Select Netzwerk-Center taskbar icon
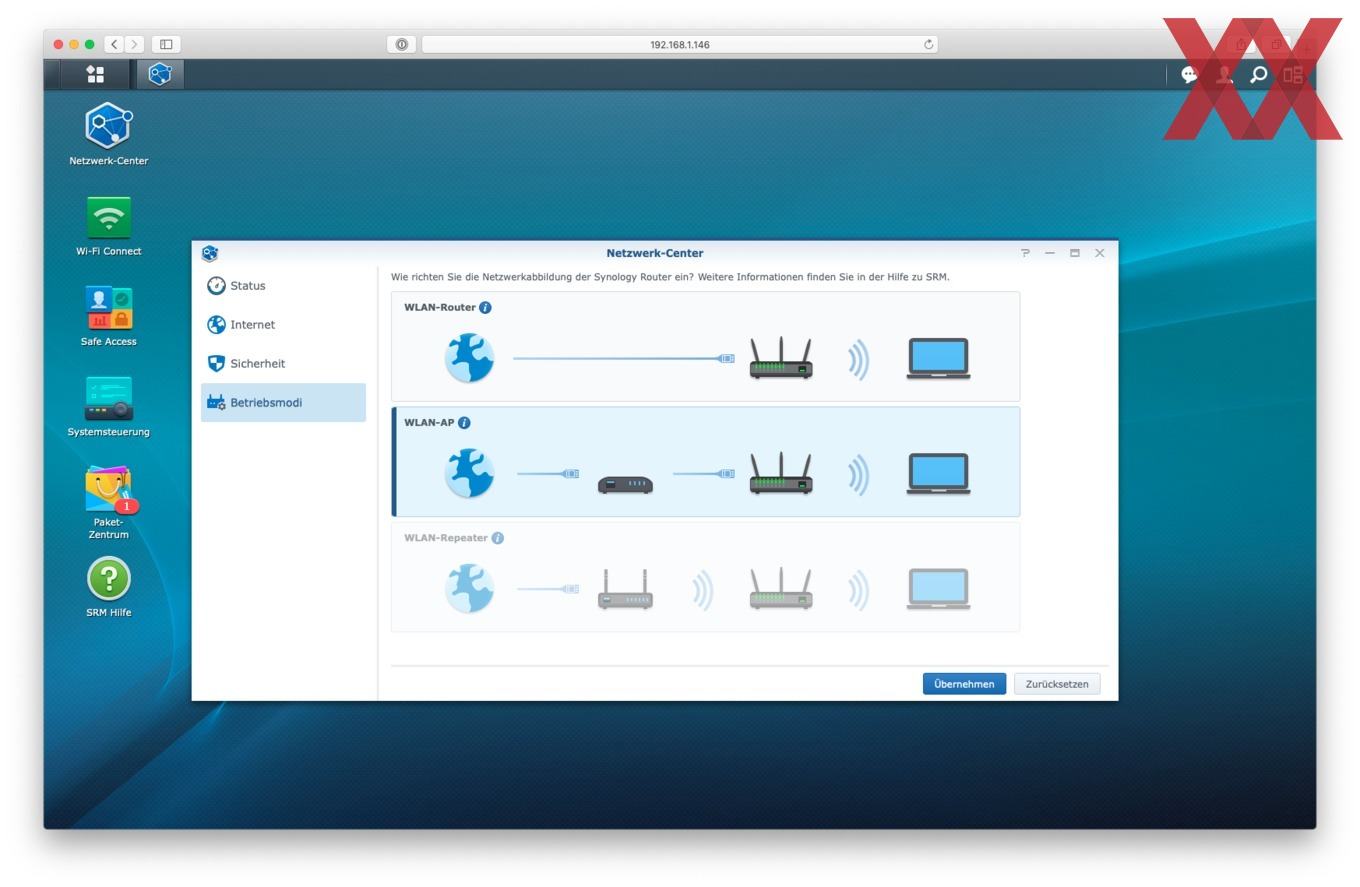This screenshot has height=887, width=1360. (x=160, y=74)
